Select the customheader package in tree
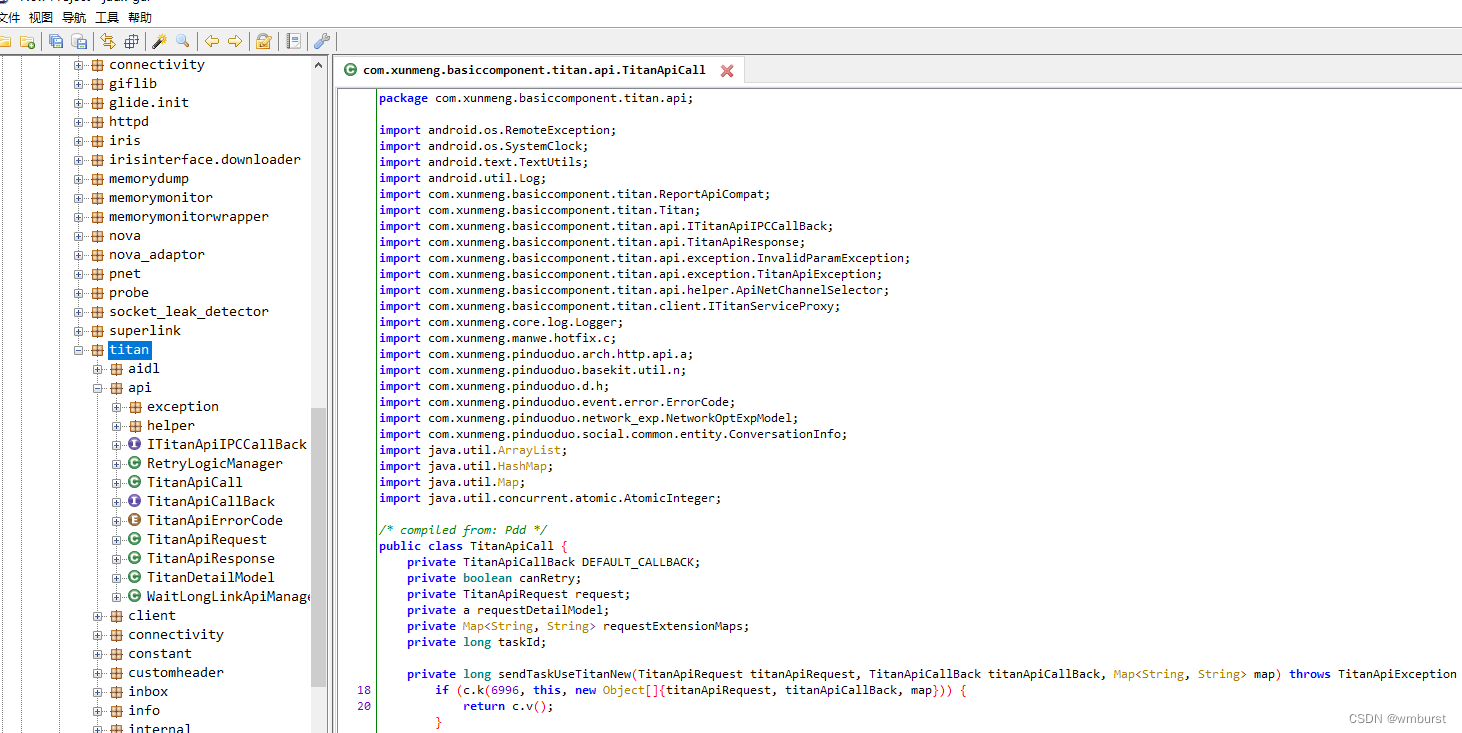 pos(176,672)
